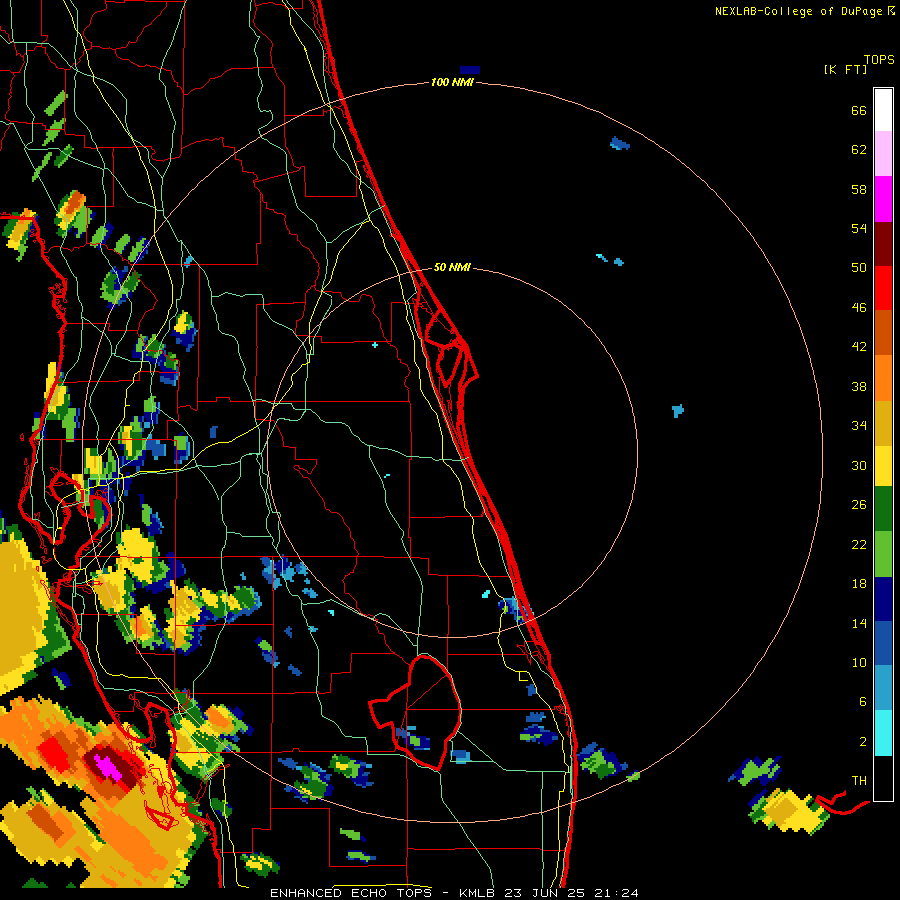Click the 66 value on the scale

coord(859,110)
